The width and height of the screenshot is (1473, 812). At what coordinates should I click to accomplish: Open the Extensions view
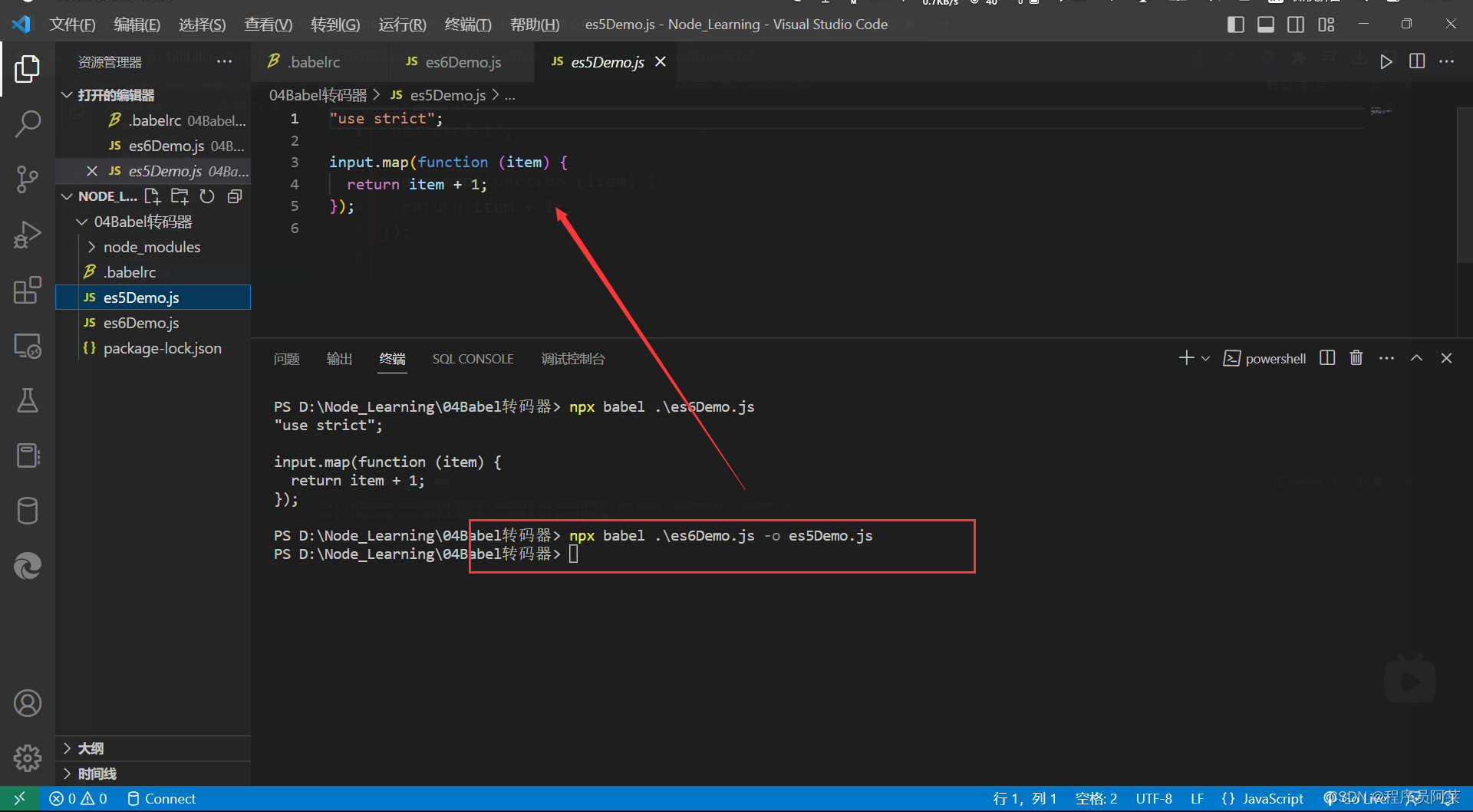click(28, 290)
